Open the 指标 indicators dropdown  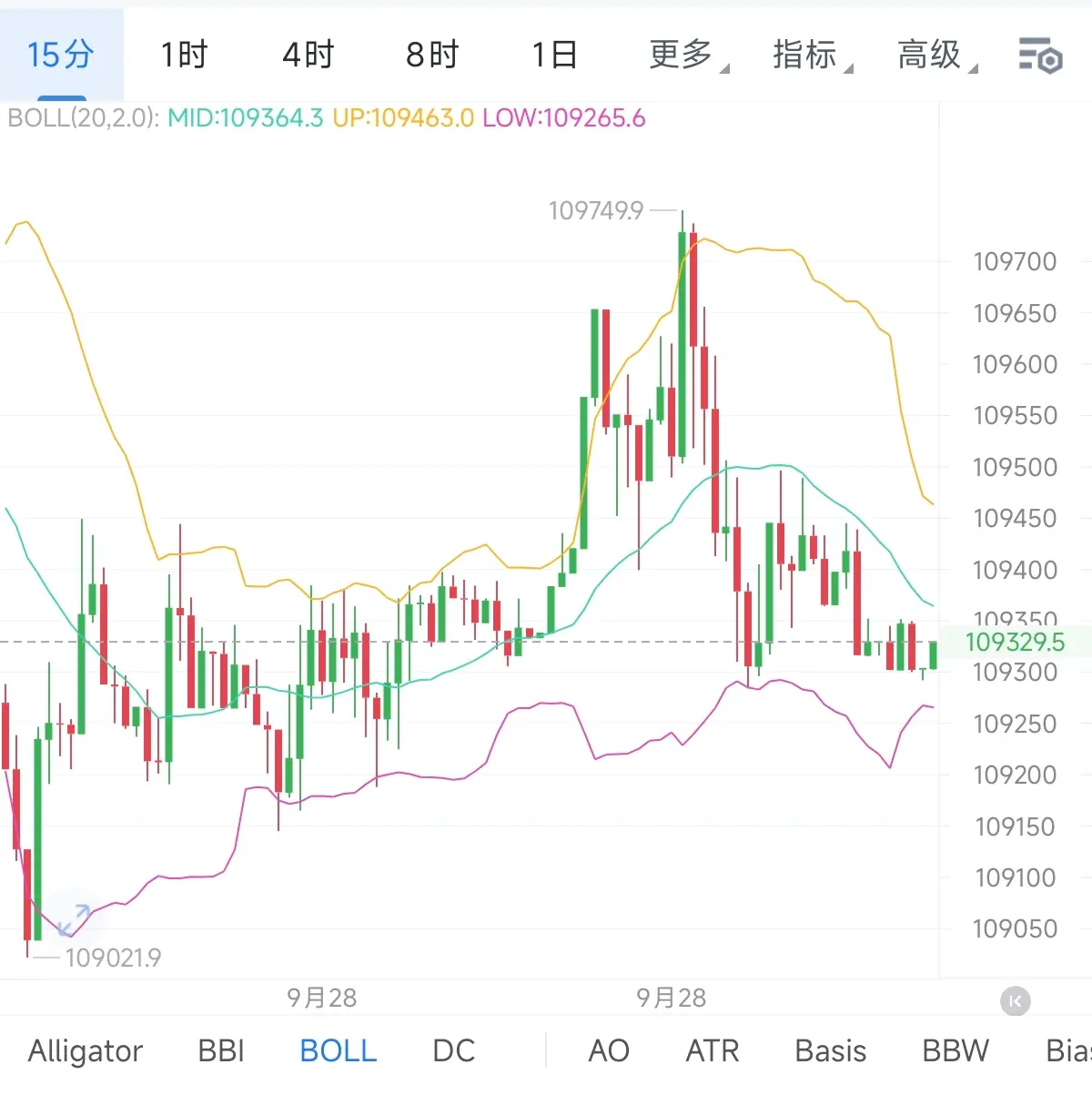813,55
